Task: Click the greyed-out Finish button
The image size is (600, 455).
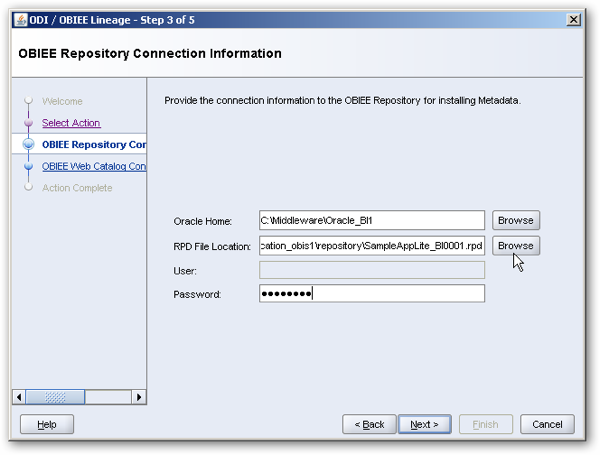Action: click(486, 424)
